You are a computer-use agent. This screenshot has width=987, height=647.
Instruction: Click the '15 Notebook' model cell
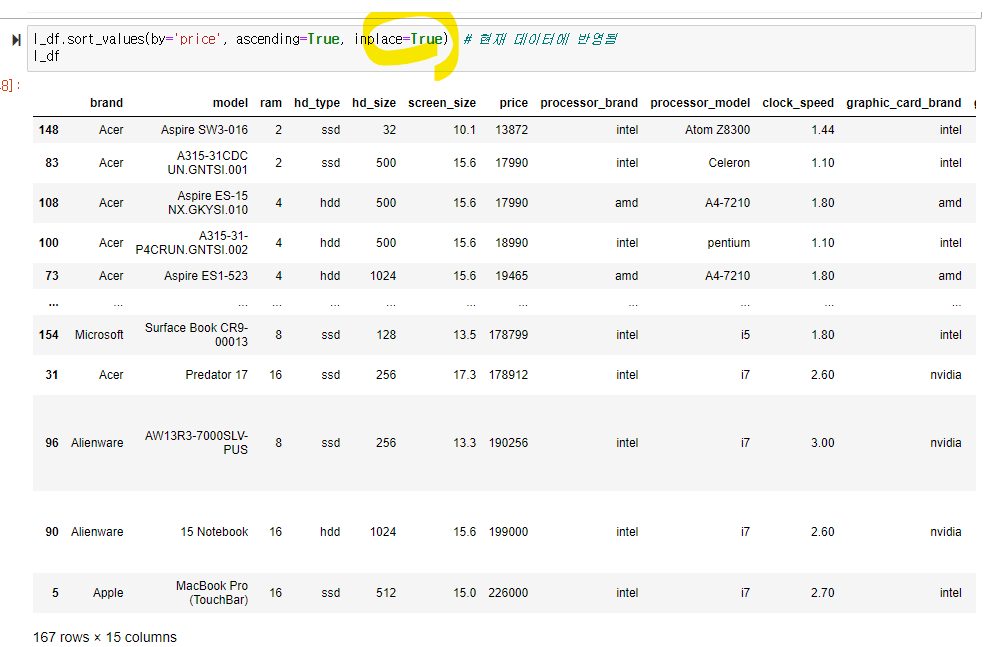click(214, 532)
